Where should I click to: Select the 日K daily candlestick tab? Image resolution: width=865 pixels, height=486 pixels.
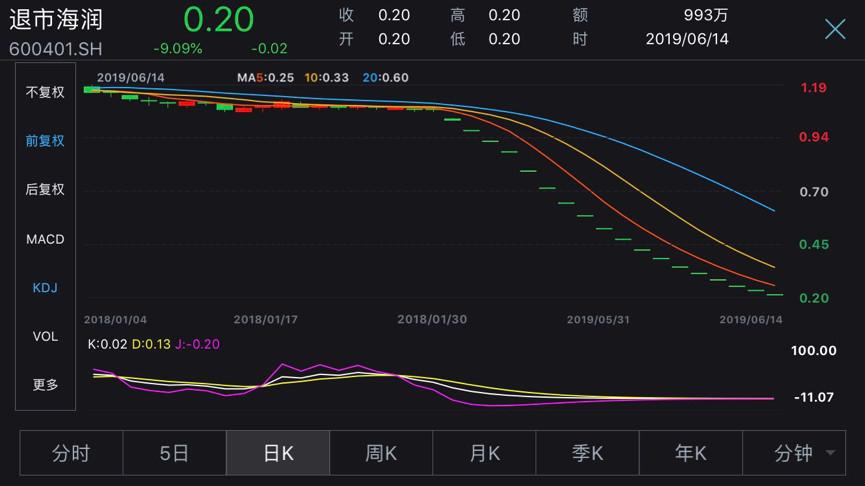click(x=278, y=453)
